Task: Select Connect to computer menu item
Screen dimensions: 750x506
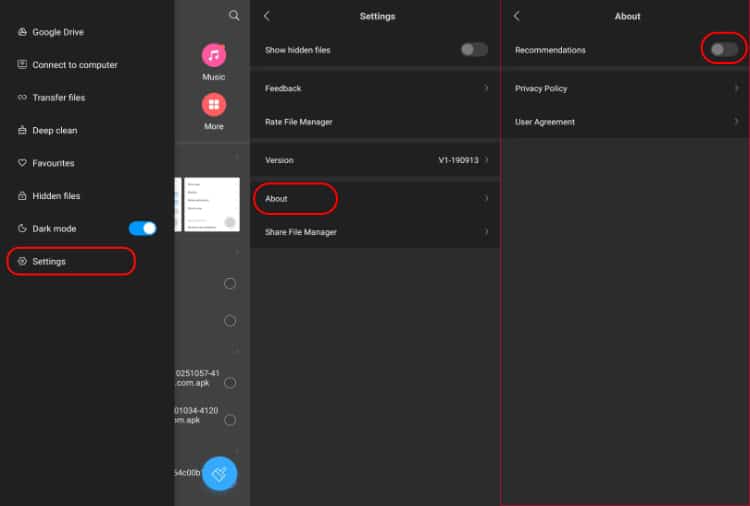Action: click(74, 65)
